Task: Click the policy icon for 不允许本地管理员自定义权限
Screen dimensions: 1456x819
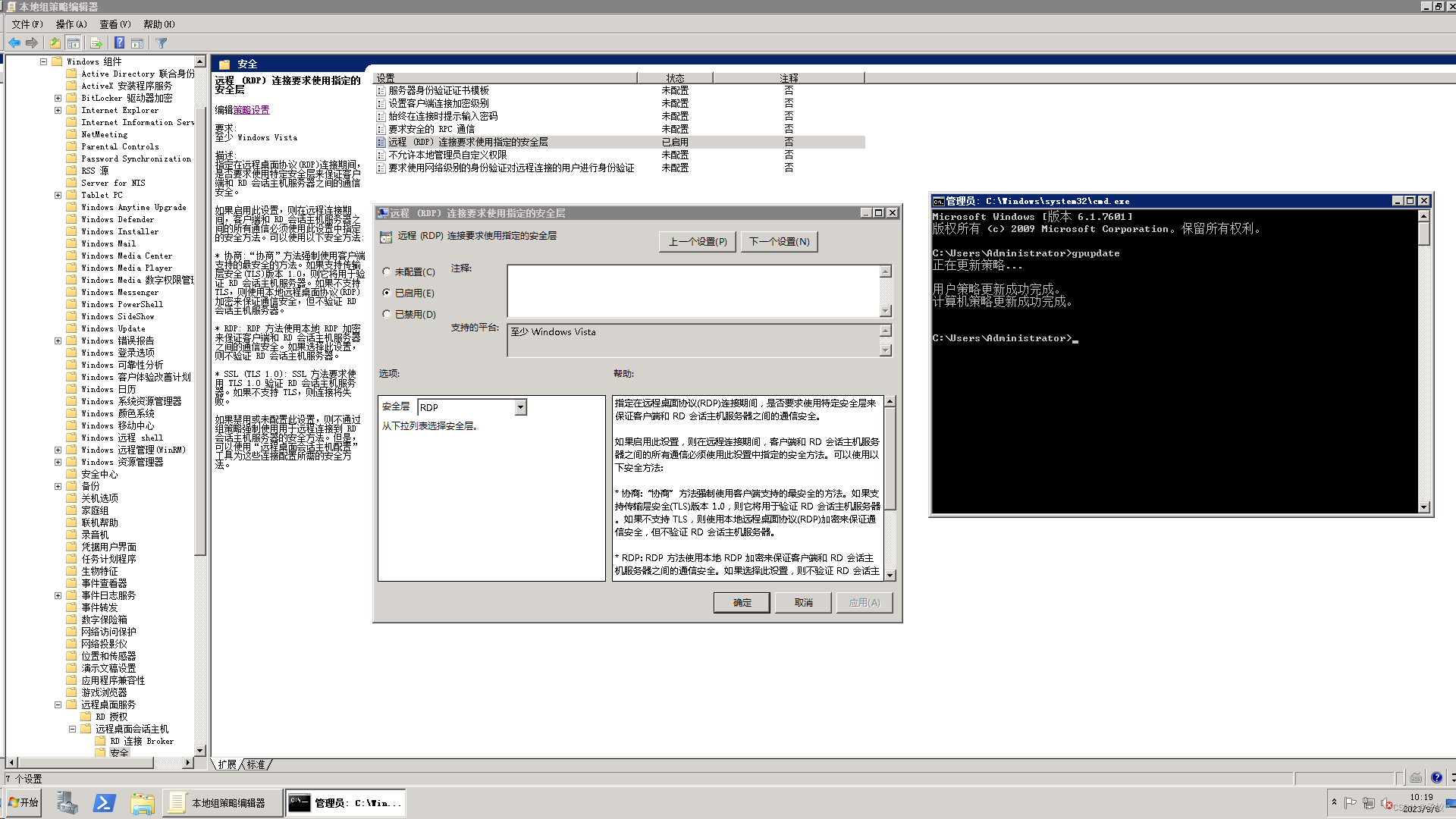Action: point(381,155)
